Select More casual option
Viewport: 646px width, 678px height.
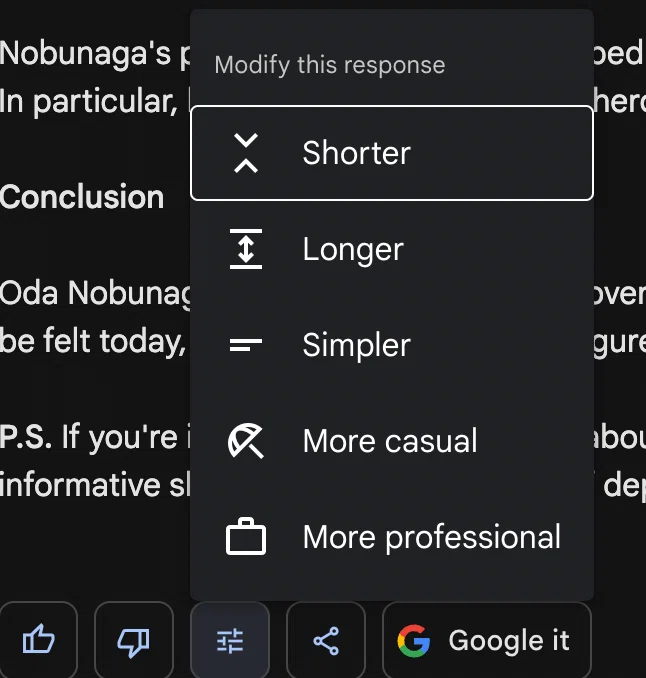pos(392,441)
